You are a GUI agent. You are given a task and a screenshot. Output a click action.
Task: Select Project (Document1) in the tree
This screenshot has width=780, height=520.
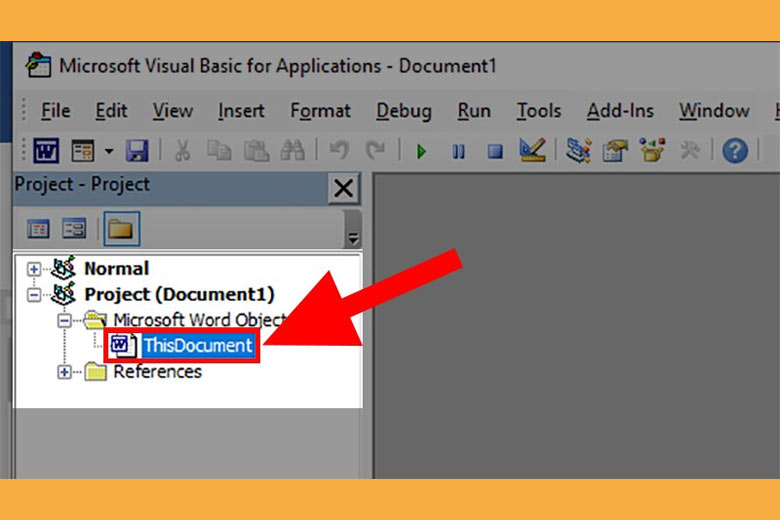pyautogui.click(x=179, y=295)
